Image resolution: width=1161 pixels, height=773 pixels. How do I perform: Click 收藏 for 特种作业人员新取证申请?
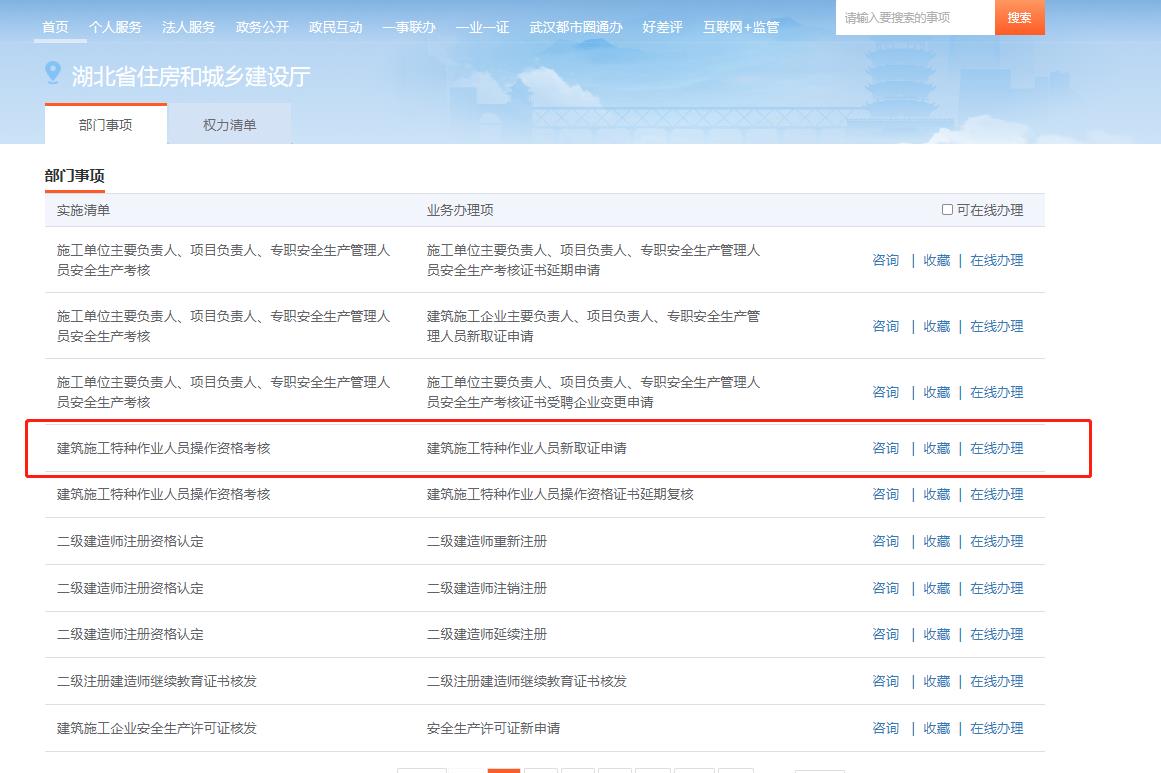[937, 449]
